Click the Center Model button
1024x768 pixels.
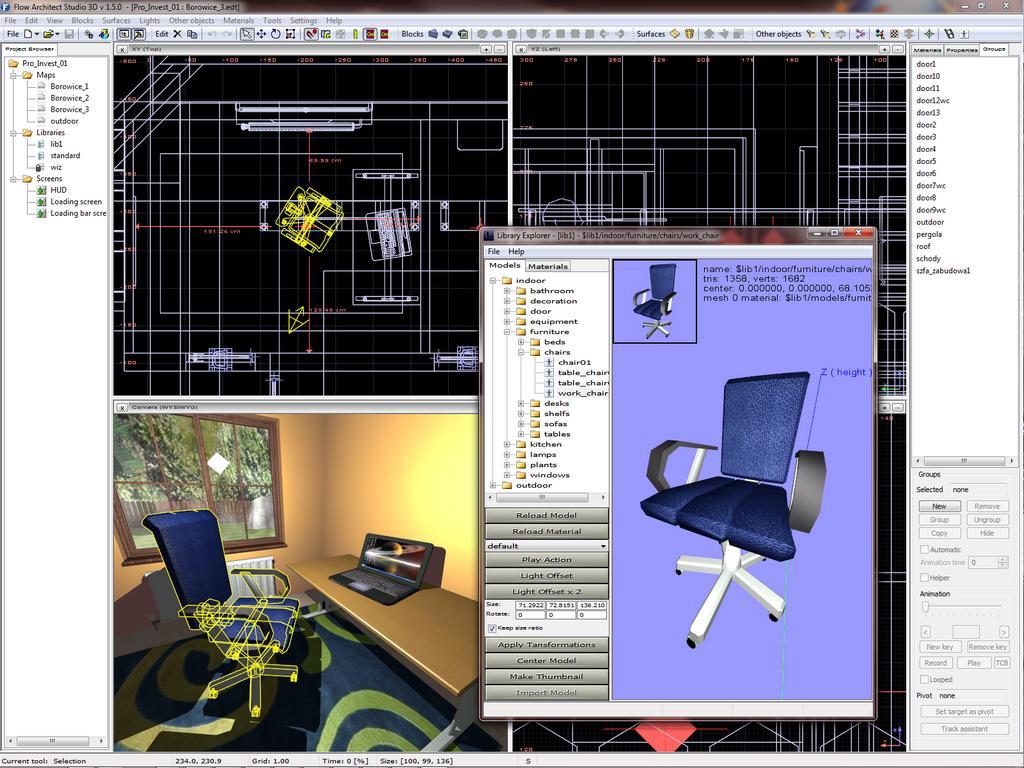click(x=547, y=660)
